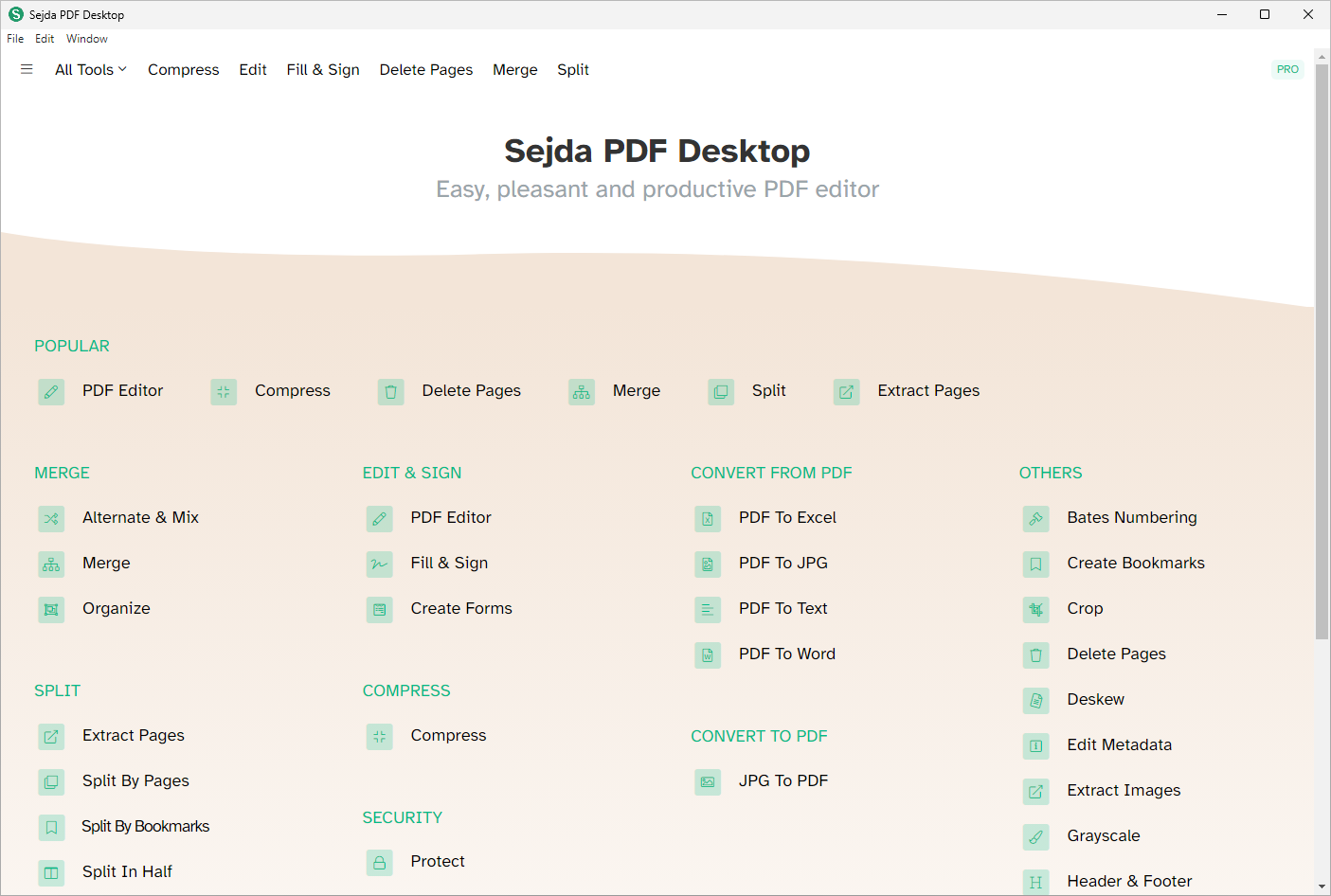Select the Alternate & Mix shuffle icon
Viewport: 1331px width, 896px height.
click(x=51, y=518)
